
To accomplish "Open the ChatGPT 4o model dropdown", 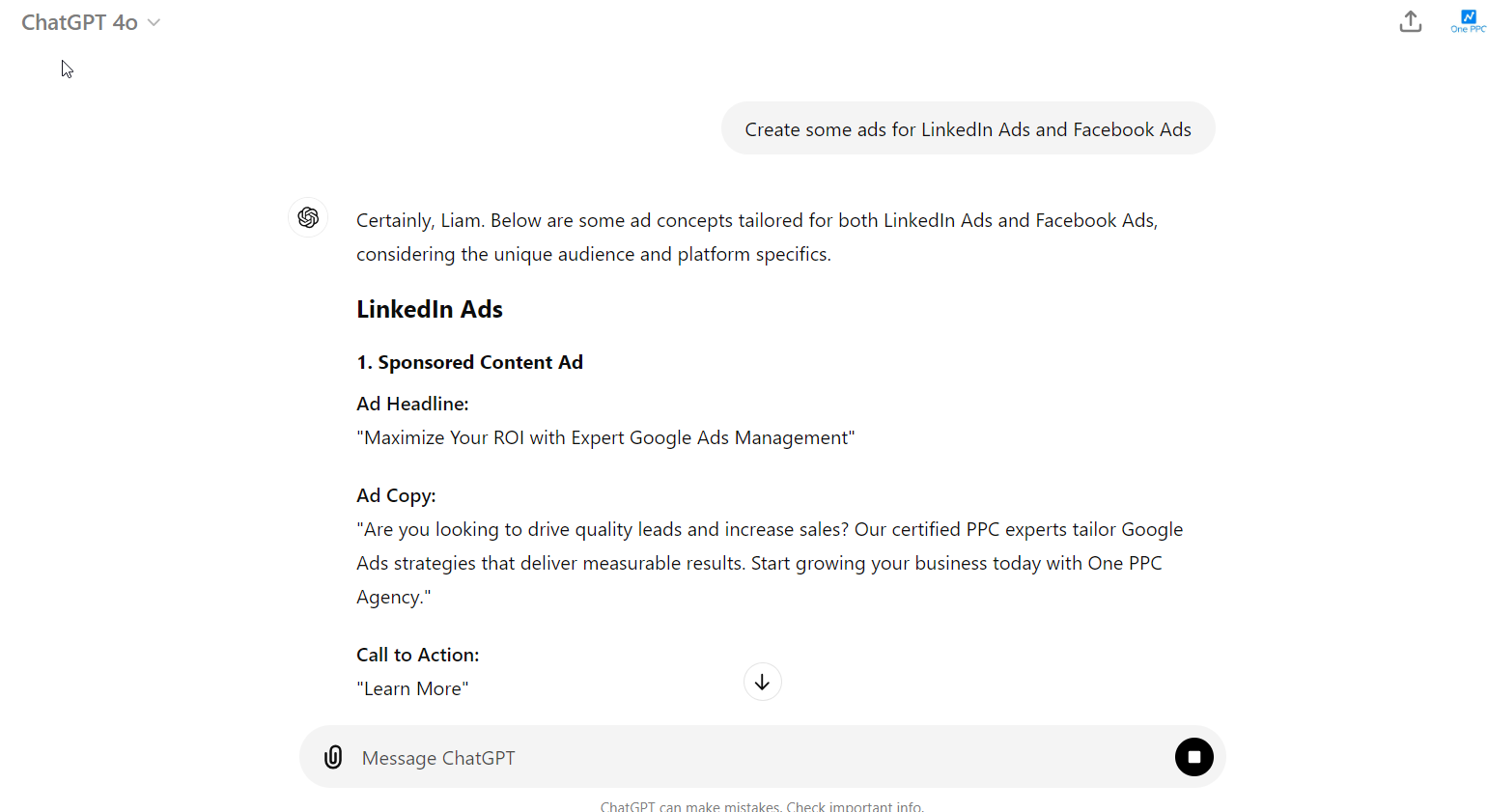I will click(91, 22).
